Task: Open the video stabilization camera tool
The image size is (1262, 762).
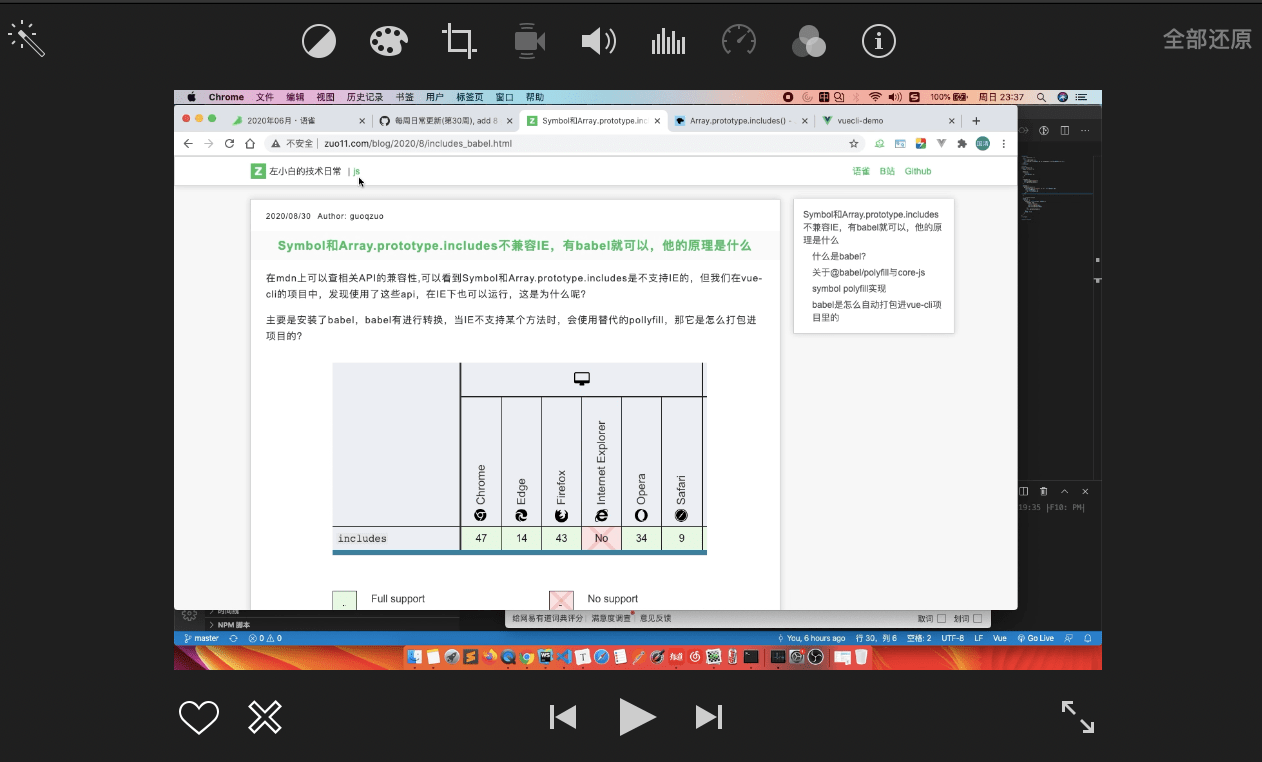Action: (529, 41)
